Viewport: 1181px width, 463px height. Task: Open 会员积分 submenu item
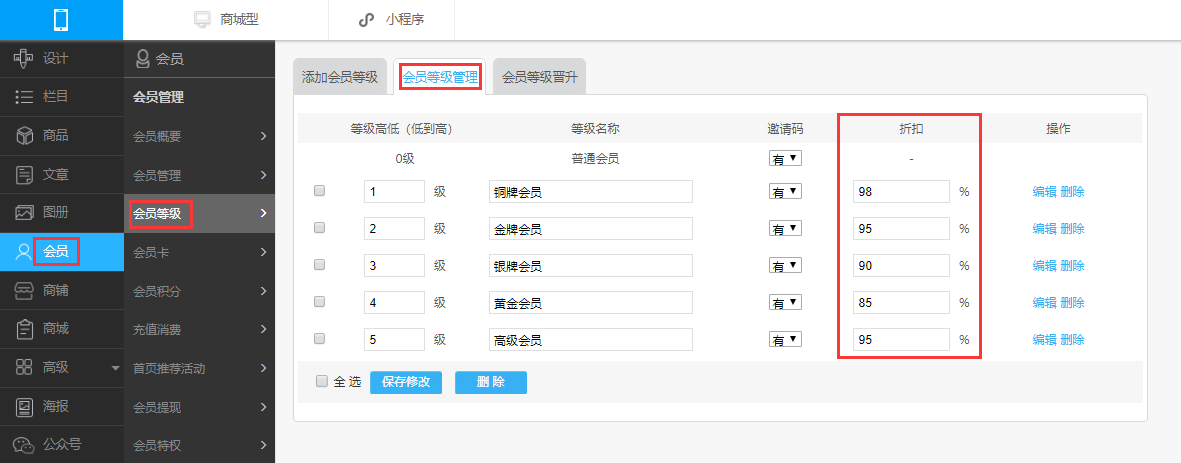tap(200, 291)
